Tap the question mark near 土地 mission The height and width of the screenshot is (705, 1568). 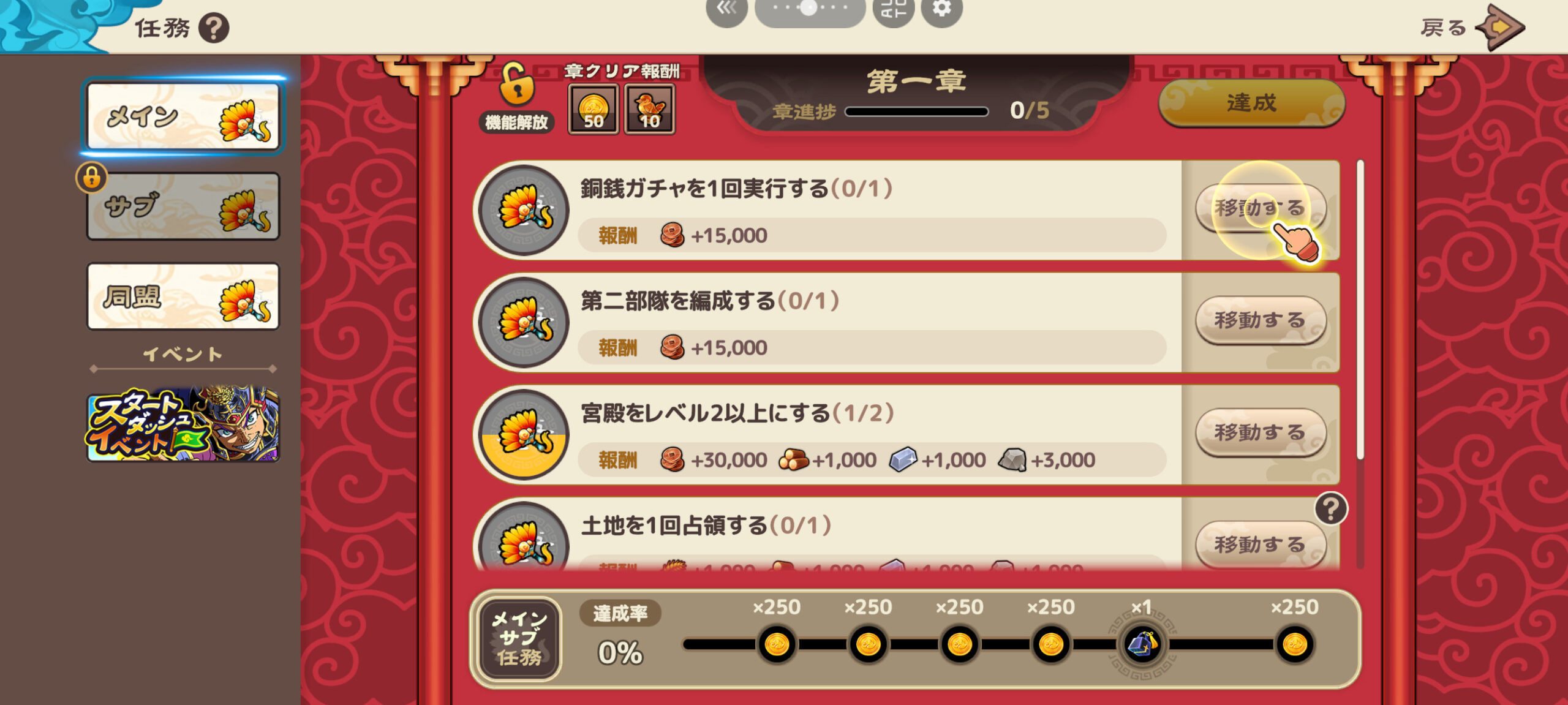point(1331,509)
